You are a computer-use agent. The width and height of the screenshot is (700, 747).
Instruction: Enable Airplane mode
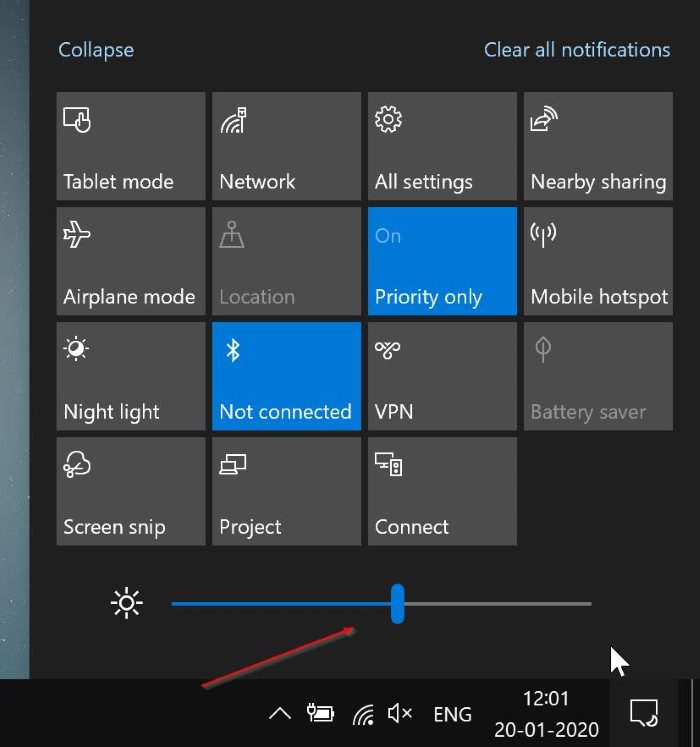130,261
